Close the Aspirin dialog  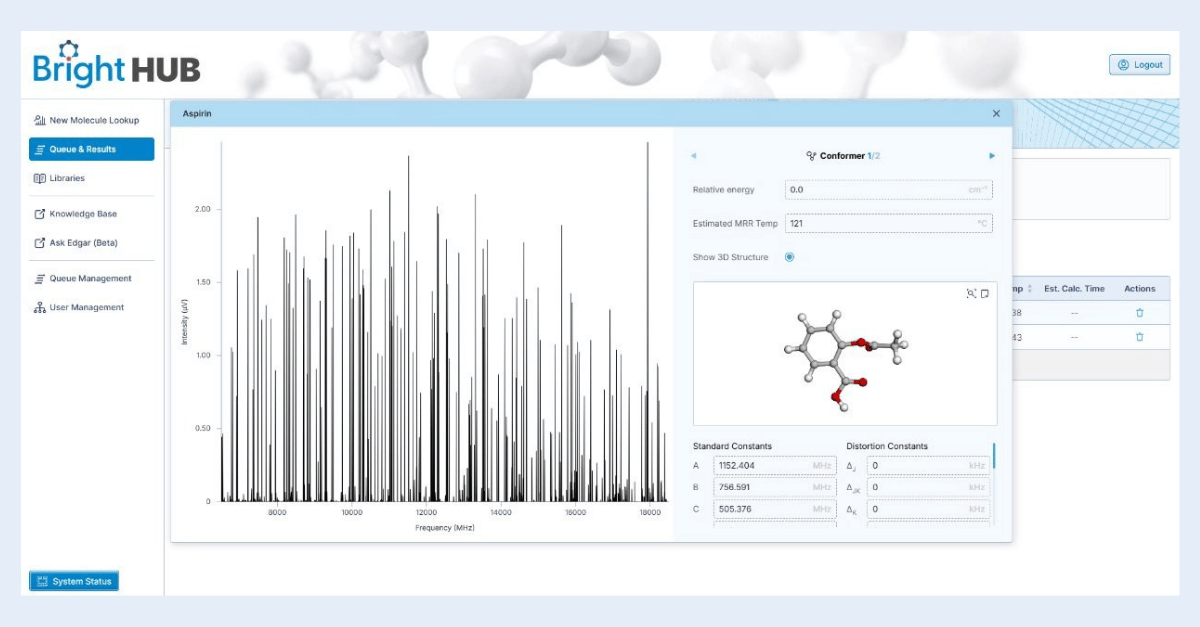click(x=996, y=114)
